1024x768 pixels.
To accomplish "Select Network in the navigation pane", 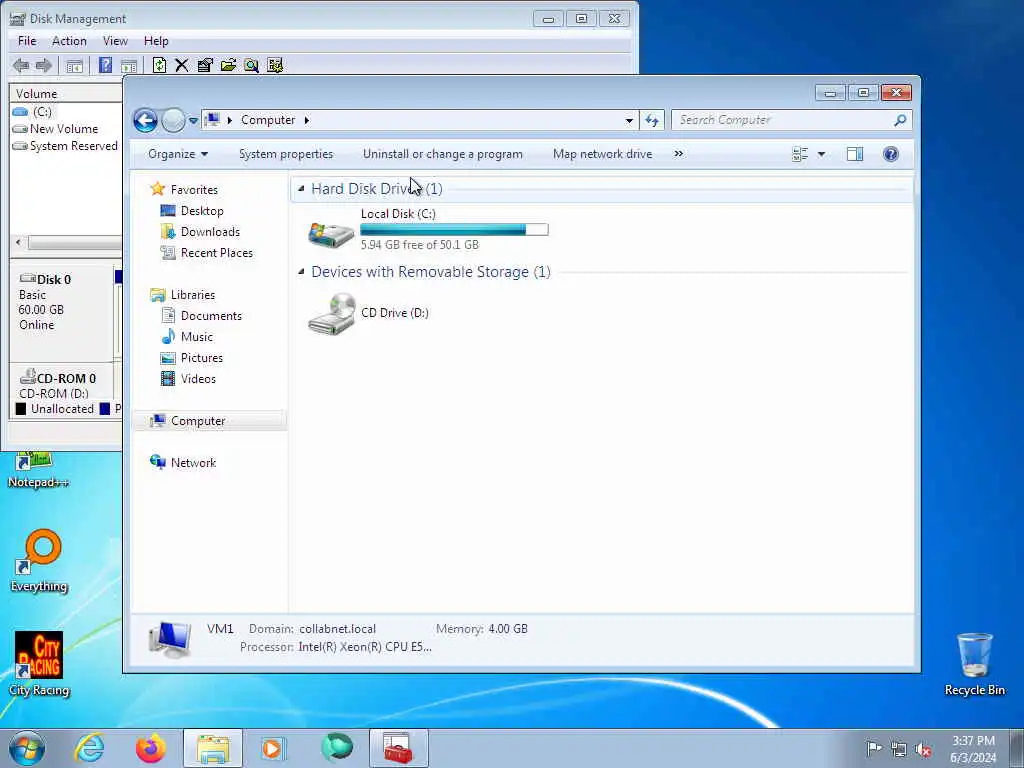I will [193, 462].
